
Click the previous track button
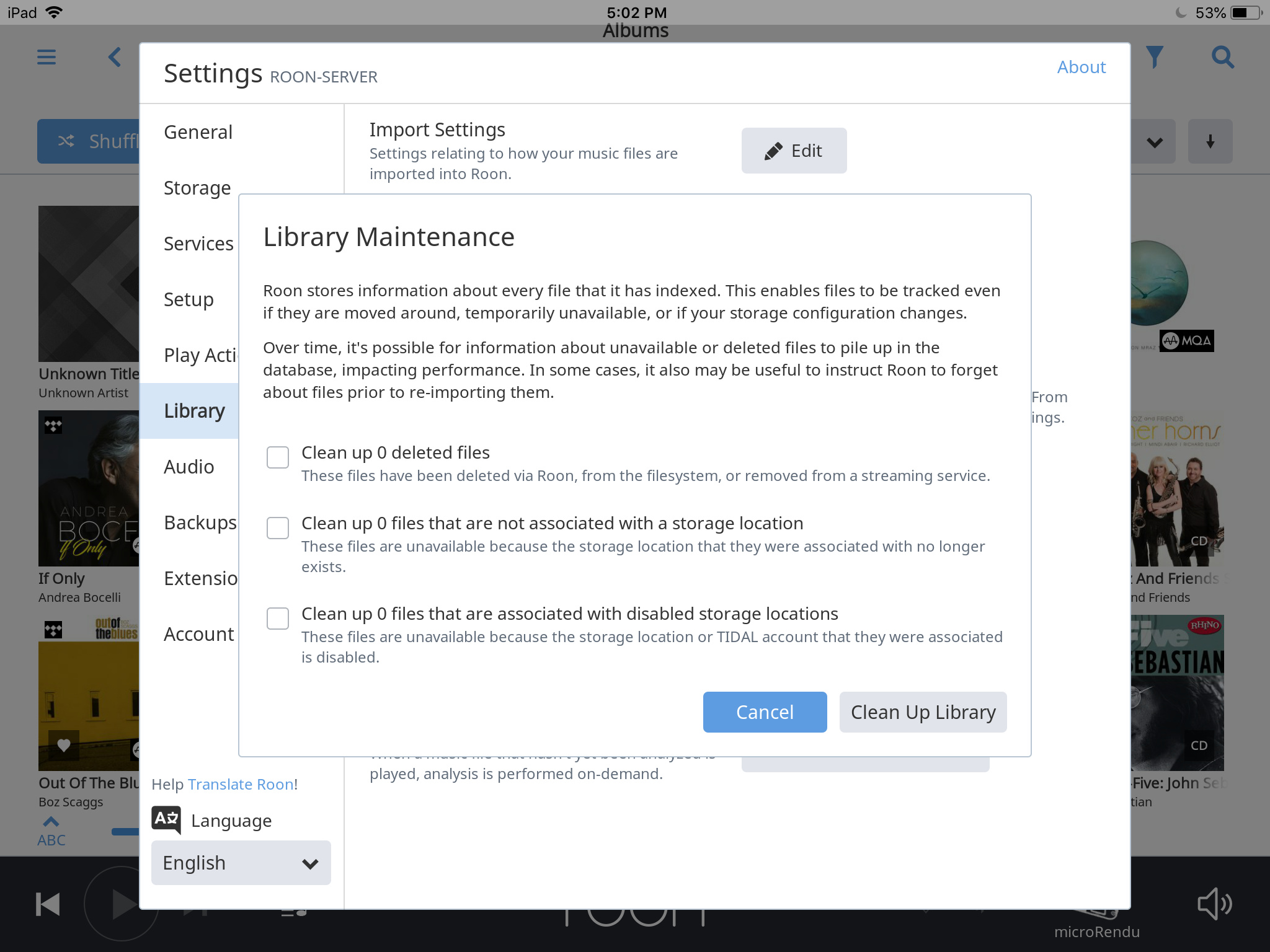(x=48, y=904)
